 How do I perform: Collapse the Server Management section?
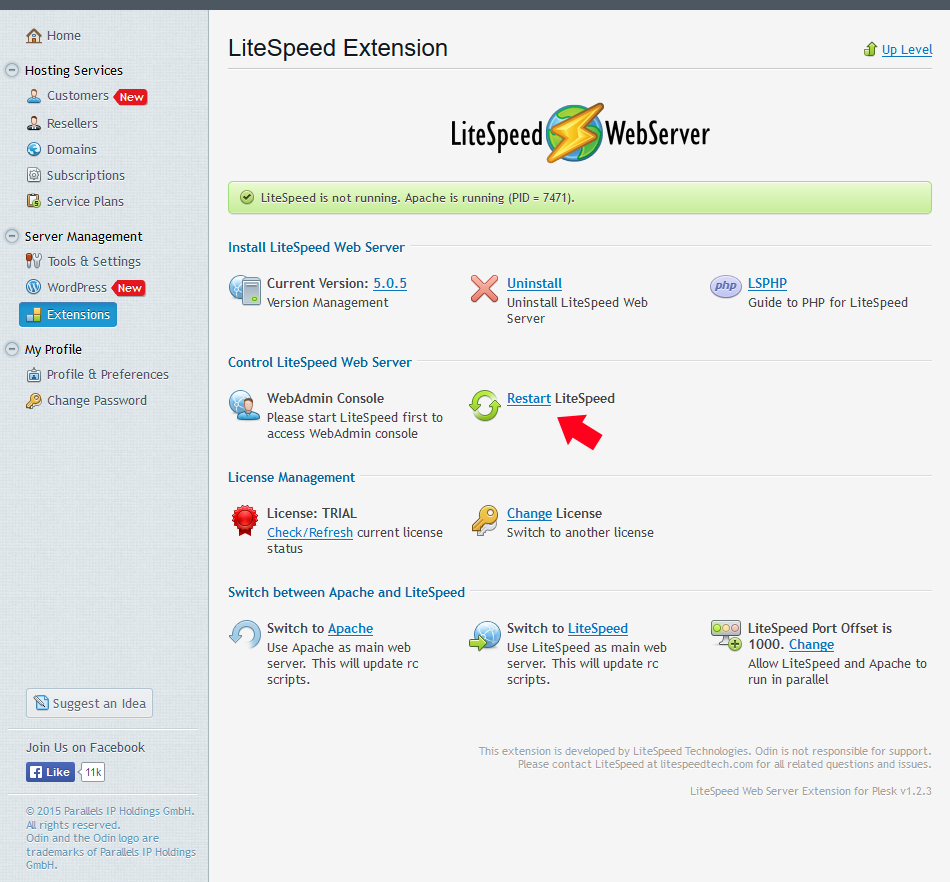pos(12,236)
